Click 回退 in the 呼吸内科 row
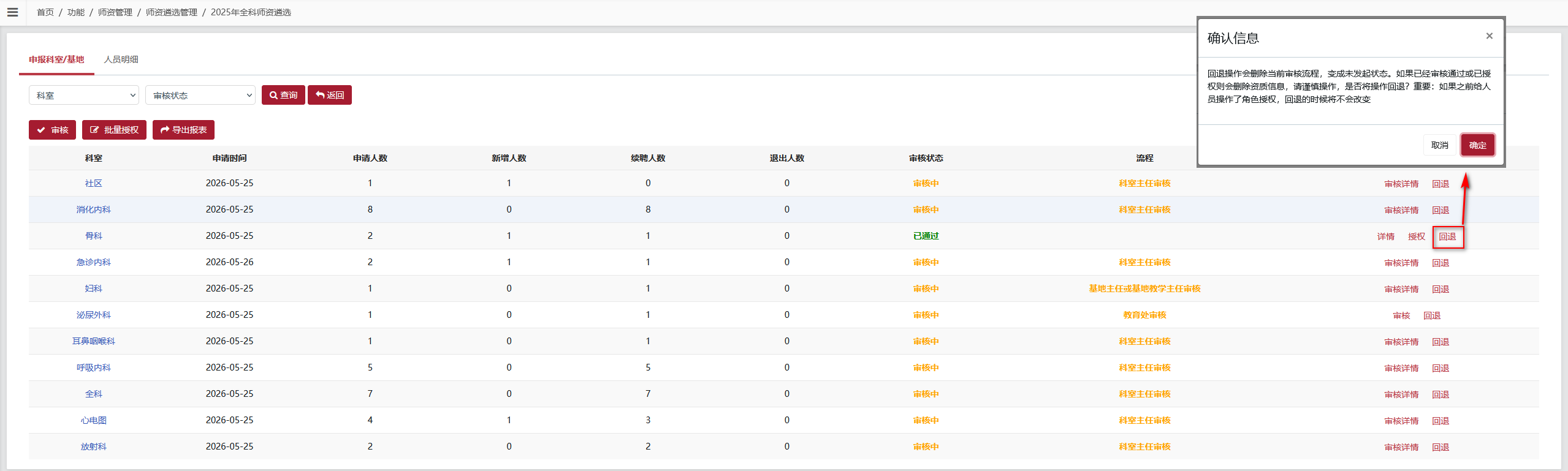Image resolution: width=1568 pixels, height=471 pixels. point(1441,368)
